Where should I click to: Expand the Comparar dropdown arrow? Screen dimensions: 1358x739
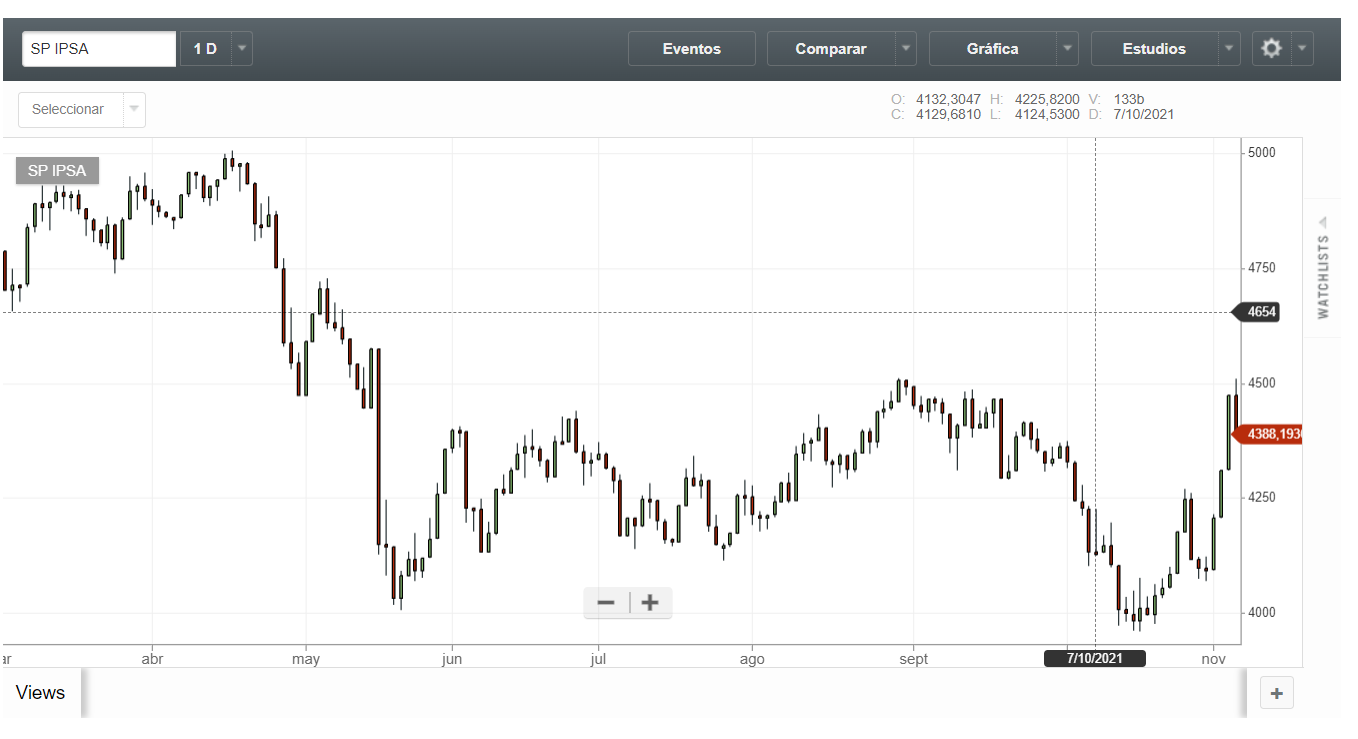[905, 48]
